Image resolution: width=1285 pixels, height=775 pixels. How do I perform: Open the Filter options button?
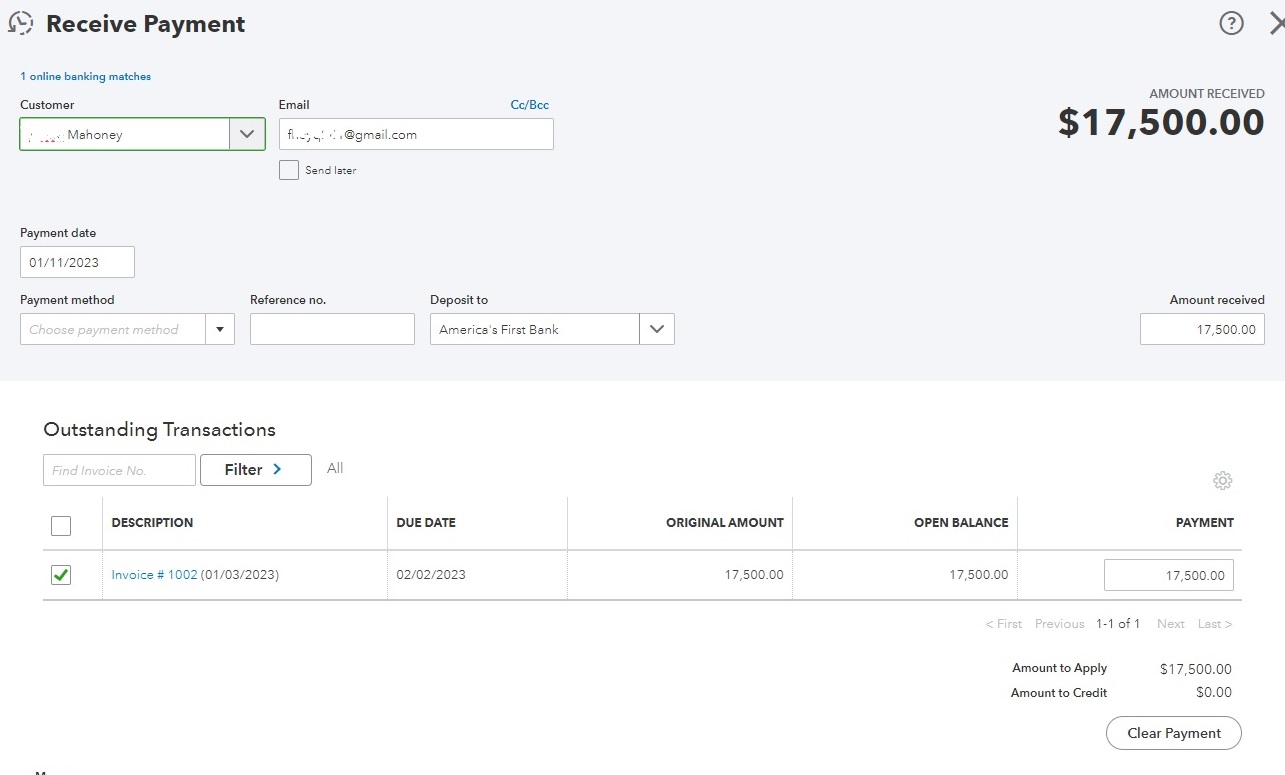256,470
